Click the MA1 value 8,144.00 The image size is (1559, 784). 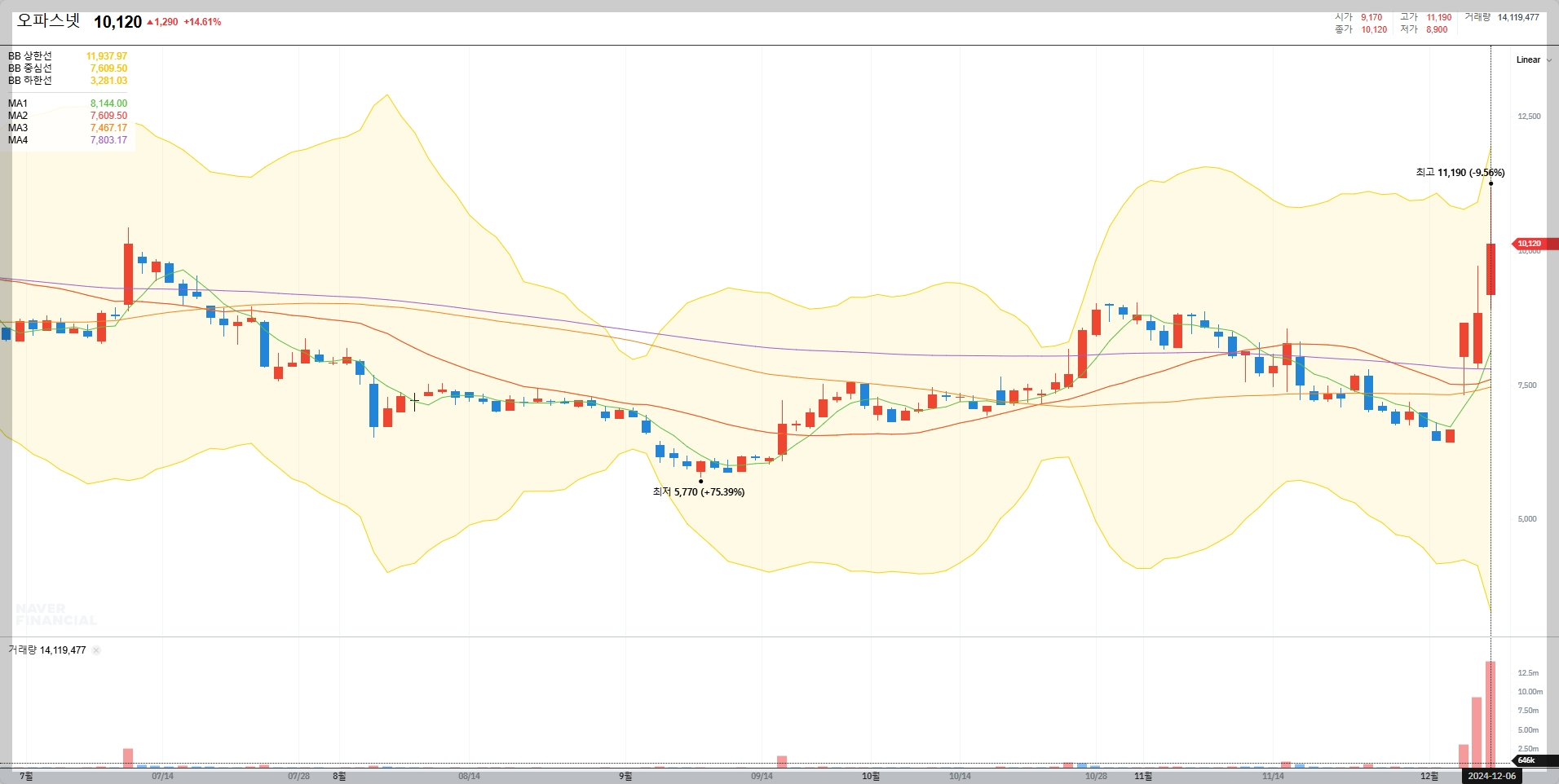tap(108, 104)
